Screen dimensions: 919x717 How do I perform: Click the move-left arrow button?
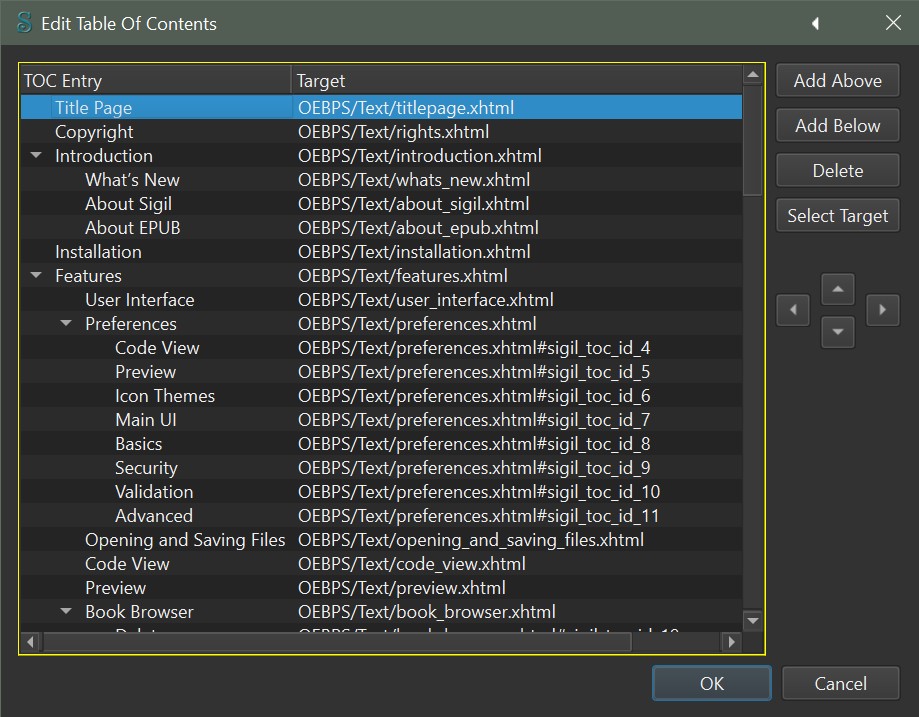click(793, 310)
